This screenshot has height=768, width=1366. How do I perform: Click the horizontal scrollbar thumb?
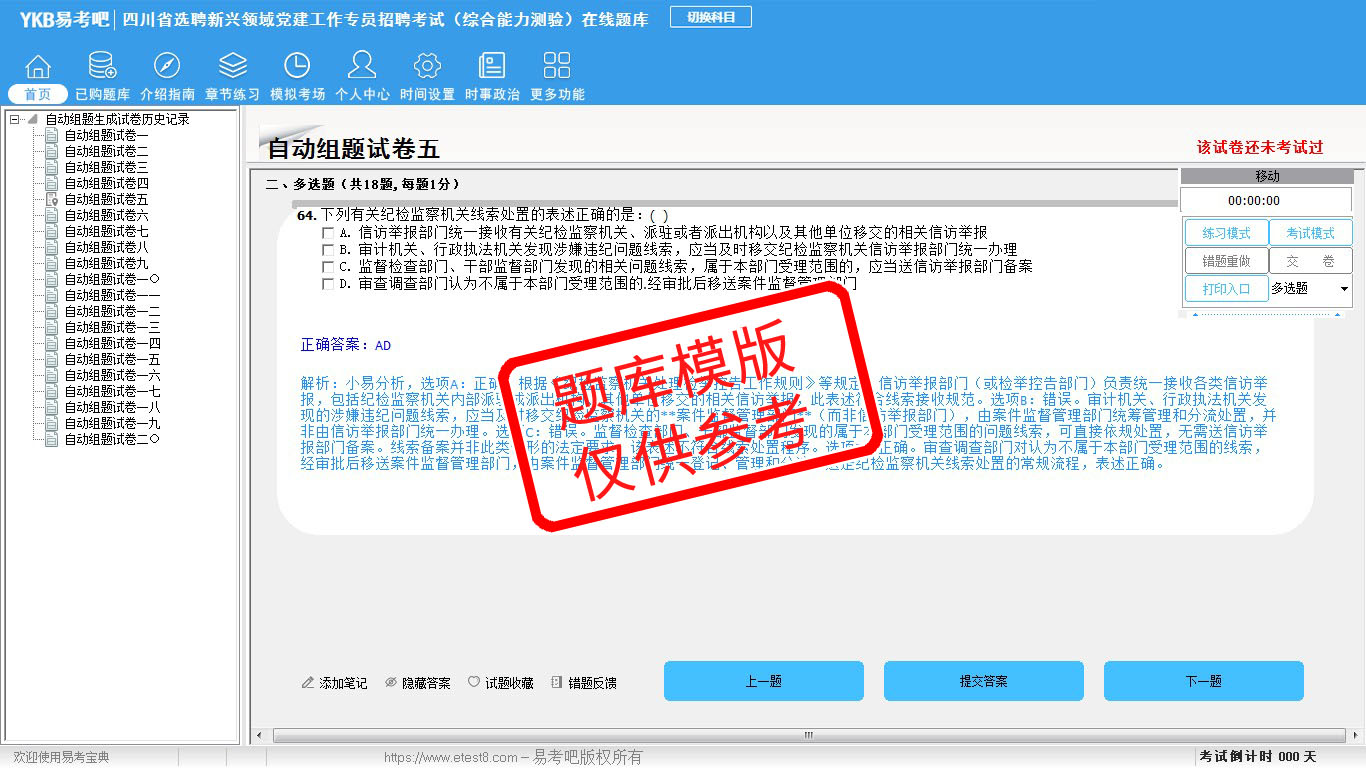pyautogui.click(x=808, y=736)
